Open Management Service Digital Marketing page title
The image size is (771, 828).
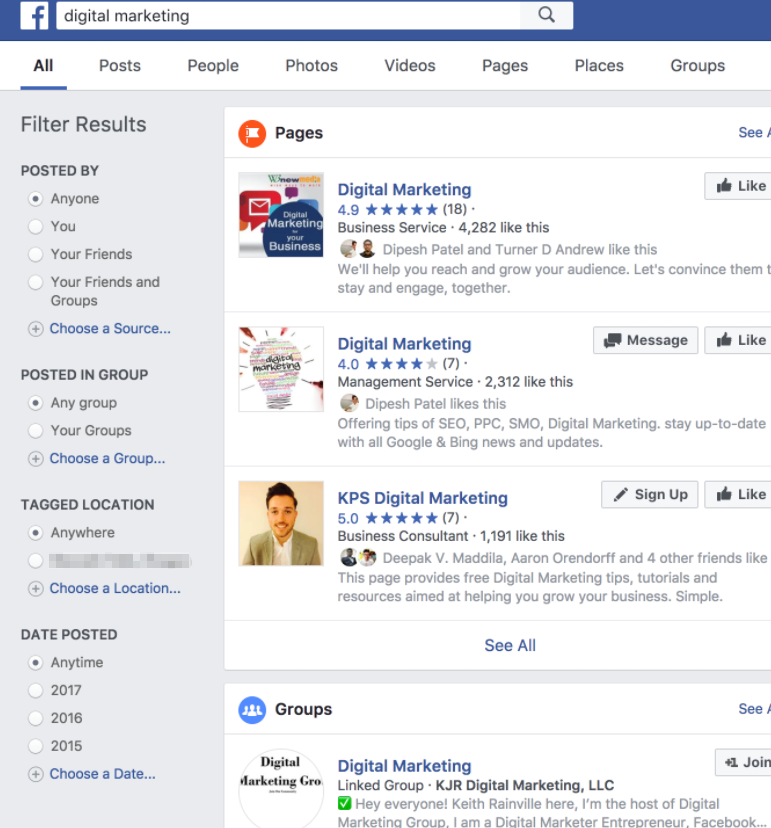click(x=405, y=344)
